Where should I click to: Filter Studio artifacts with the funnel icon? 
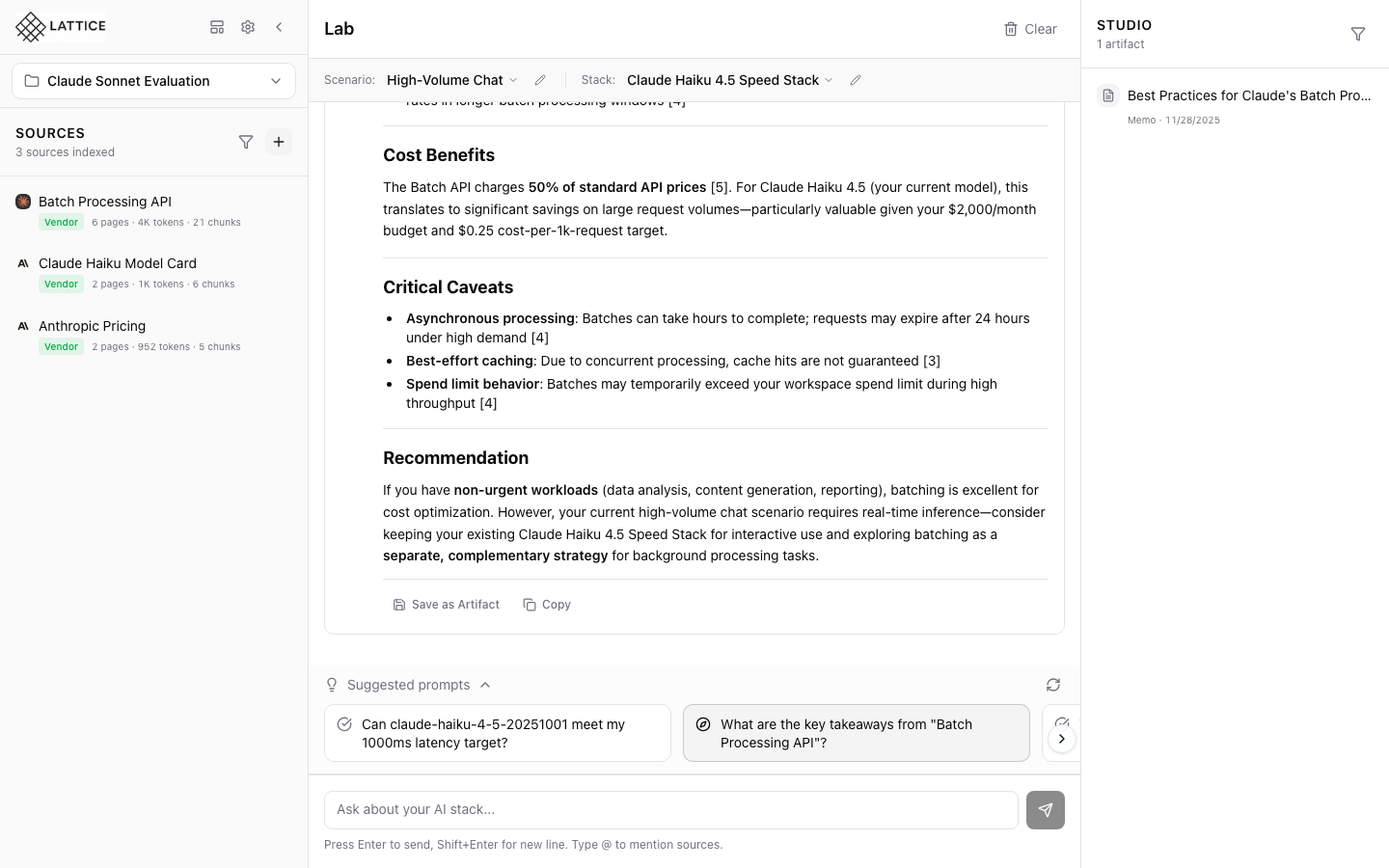[x=1358, y=34]
